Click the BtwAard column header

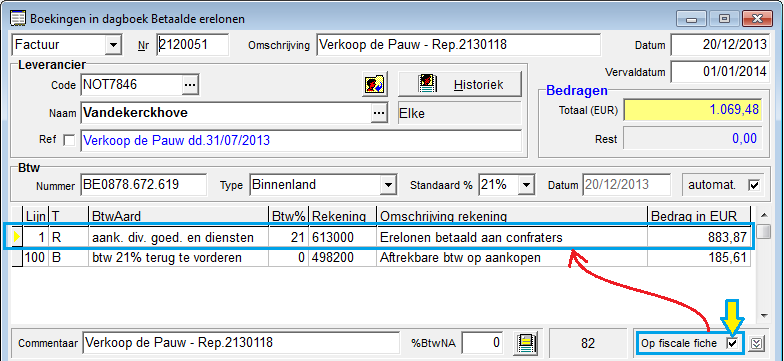point(178,216)
